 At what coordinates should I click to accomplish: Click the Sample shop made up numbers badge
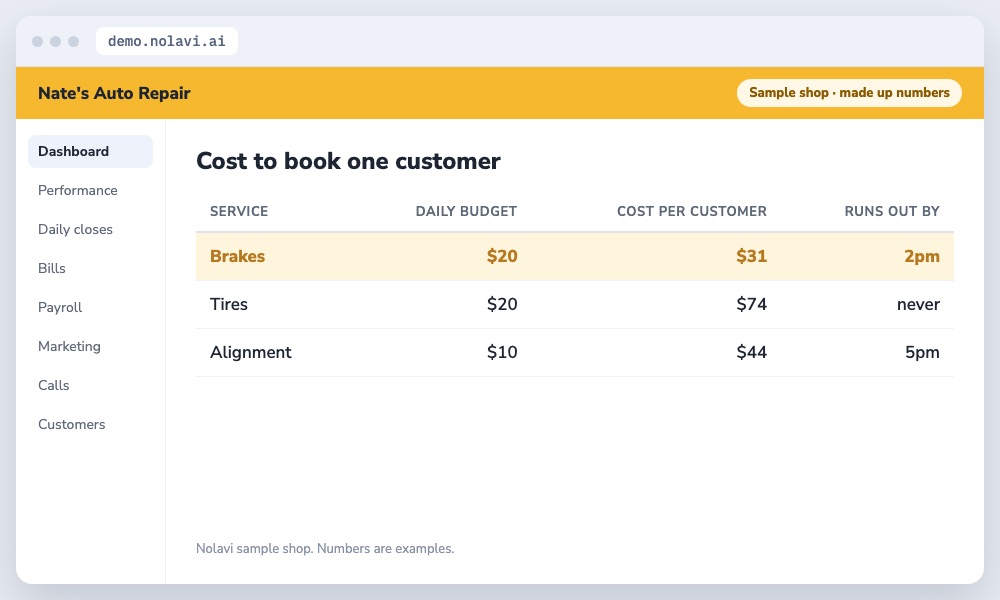[x=849, y=92]
